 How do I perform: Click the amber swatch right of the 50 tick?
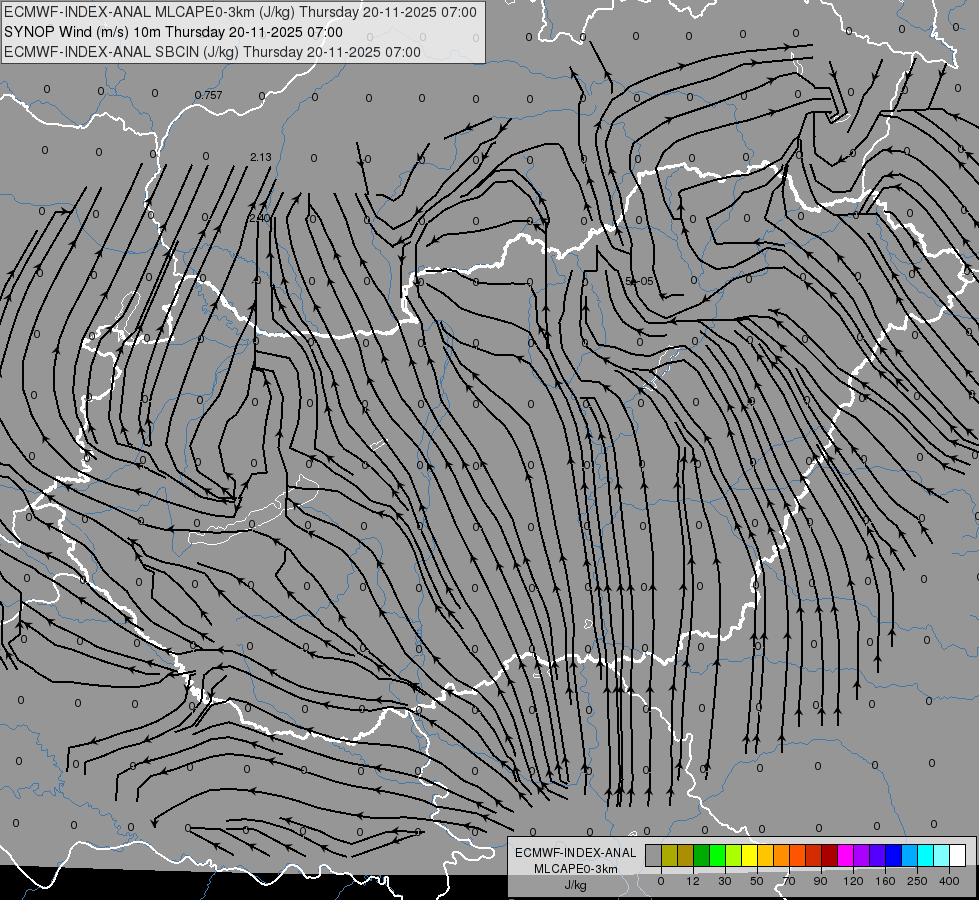765,855
